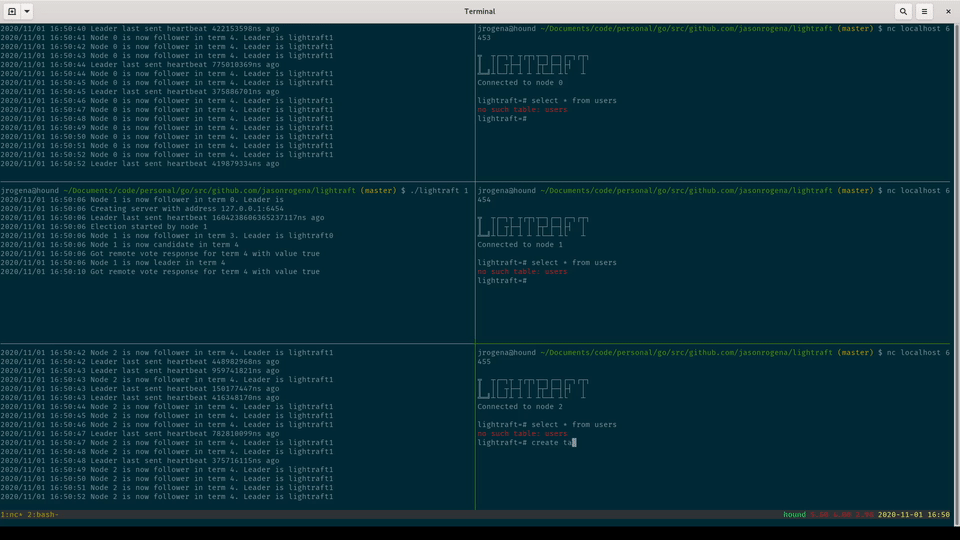Select tmux window '2:bash-' in the status bar
This screenshot has width=960, height=540.
43,514
